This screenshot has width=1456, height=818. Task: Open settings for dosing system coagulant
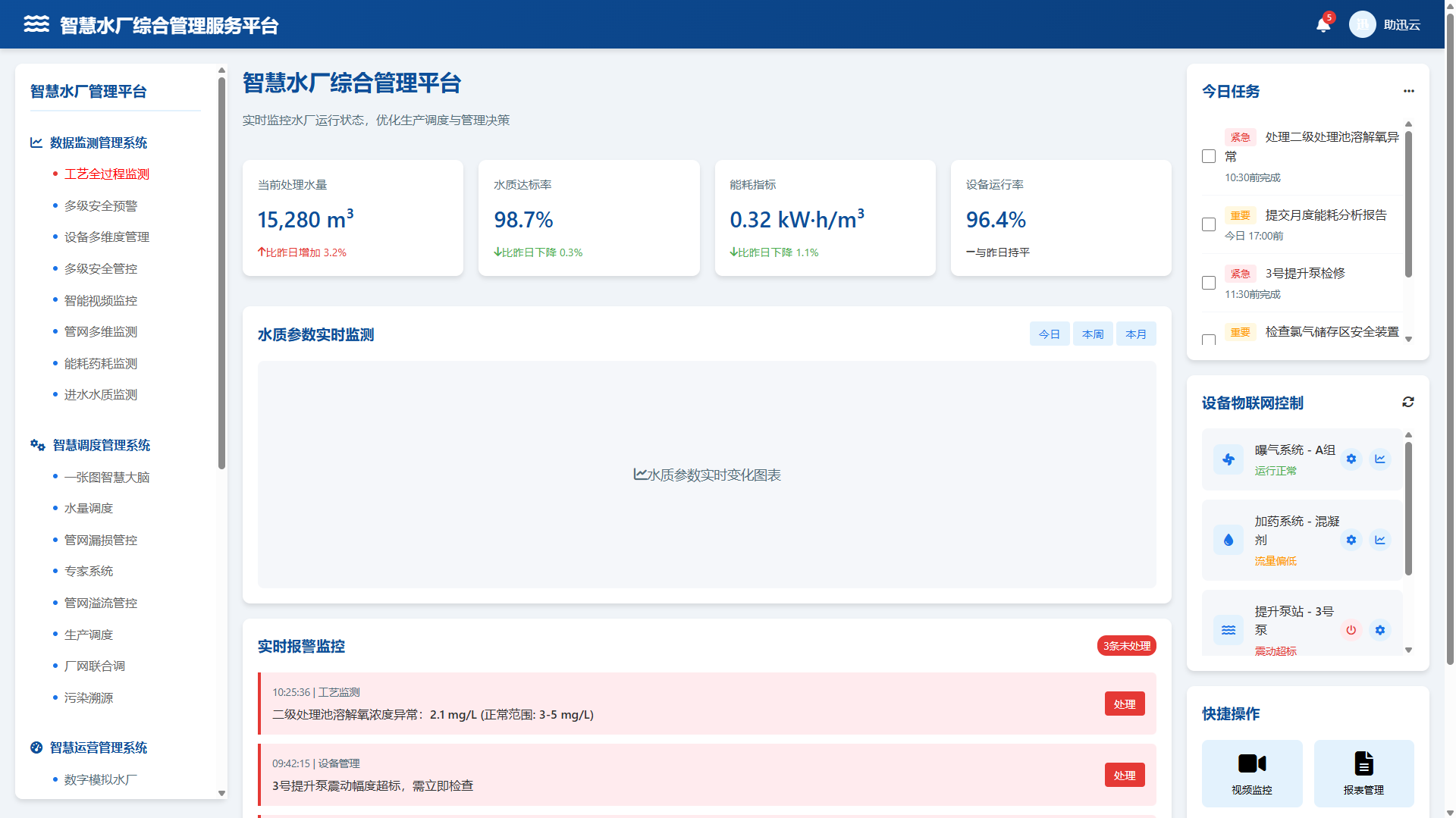1351,541
